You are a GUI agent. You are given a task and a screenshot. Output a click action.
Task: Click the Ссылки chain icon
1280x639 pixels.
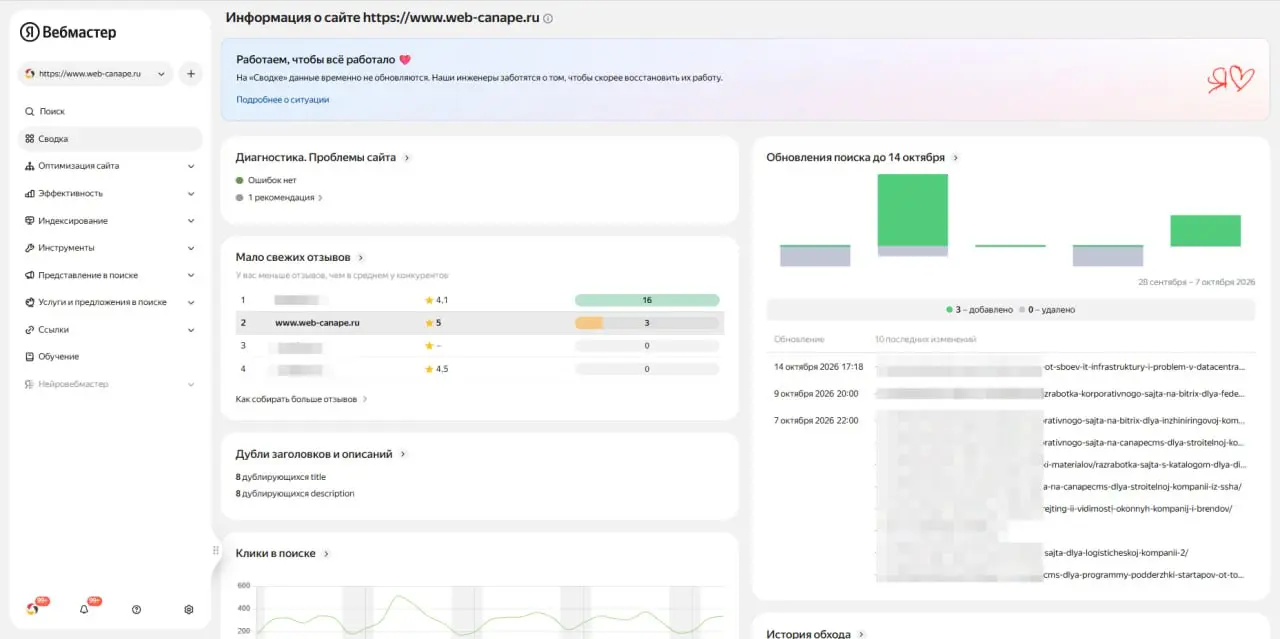click(30, 329)
